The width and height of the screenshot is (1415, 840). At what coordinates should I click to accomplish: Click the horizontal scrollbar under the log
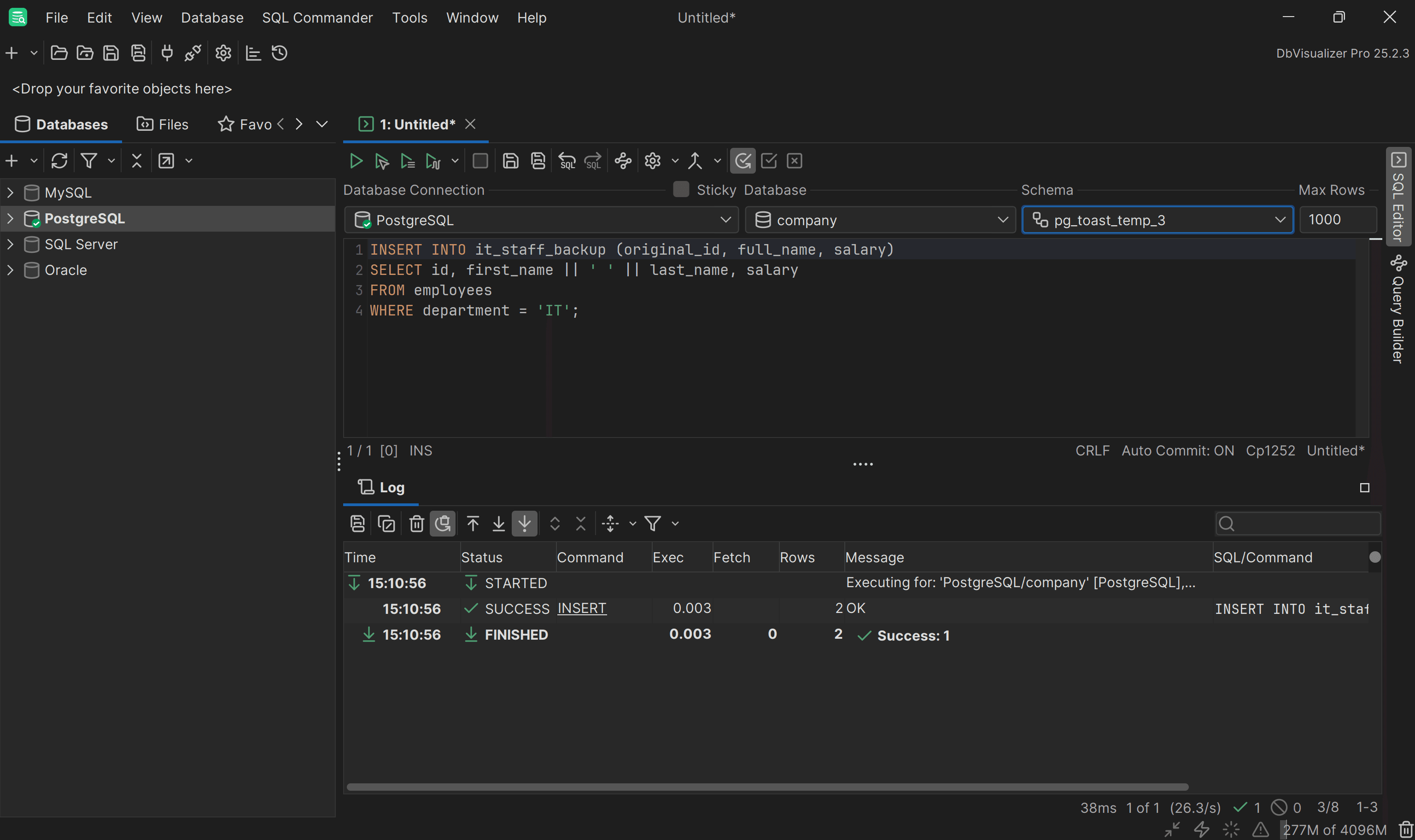767,787
